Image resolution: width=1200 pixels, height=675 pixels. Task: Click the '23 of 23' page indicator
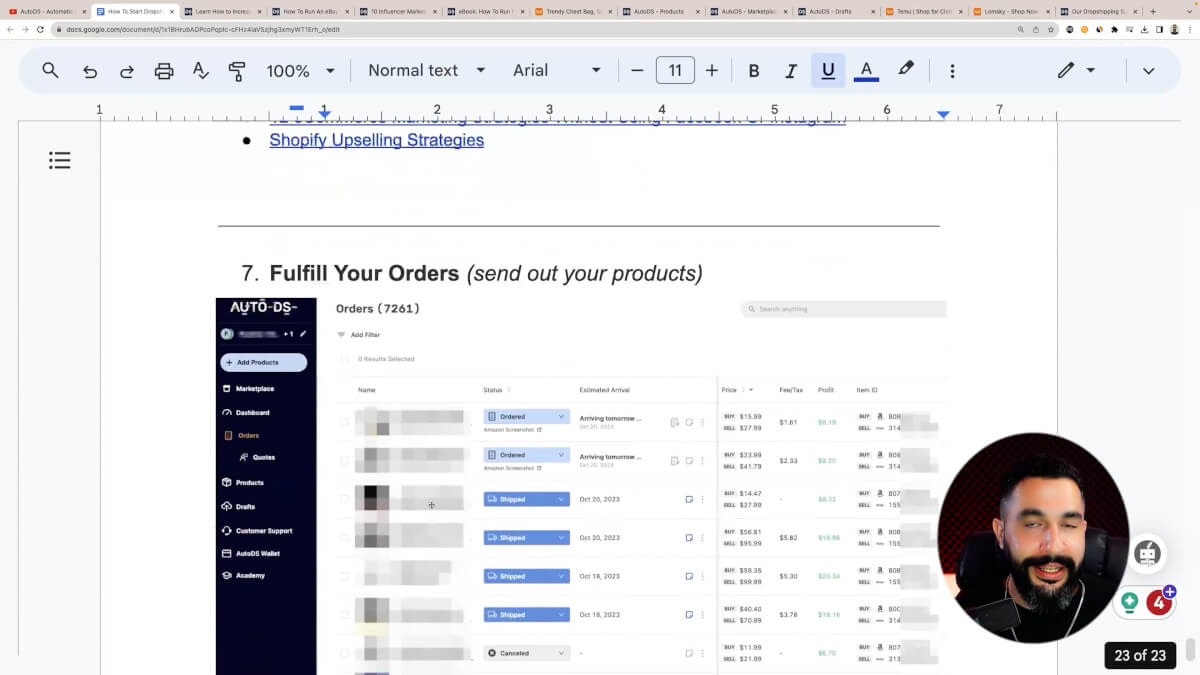pyautogui.click(x=1140, y=656)
